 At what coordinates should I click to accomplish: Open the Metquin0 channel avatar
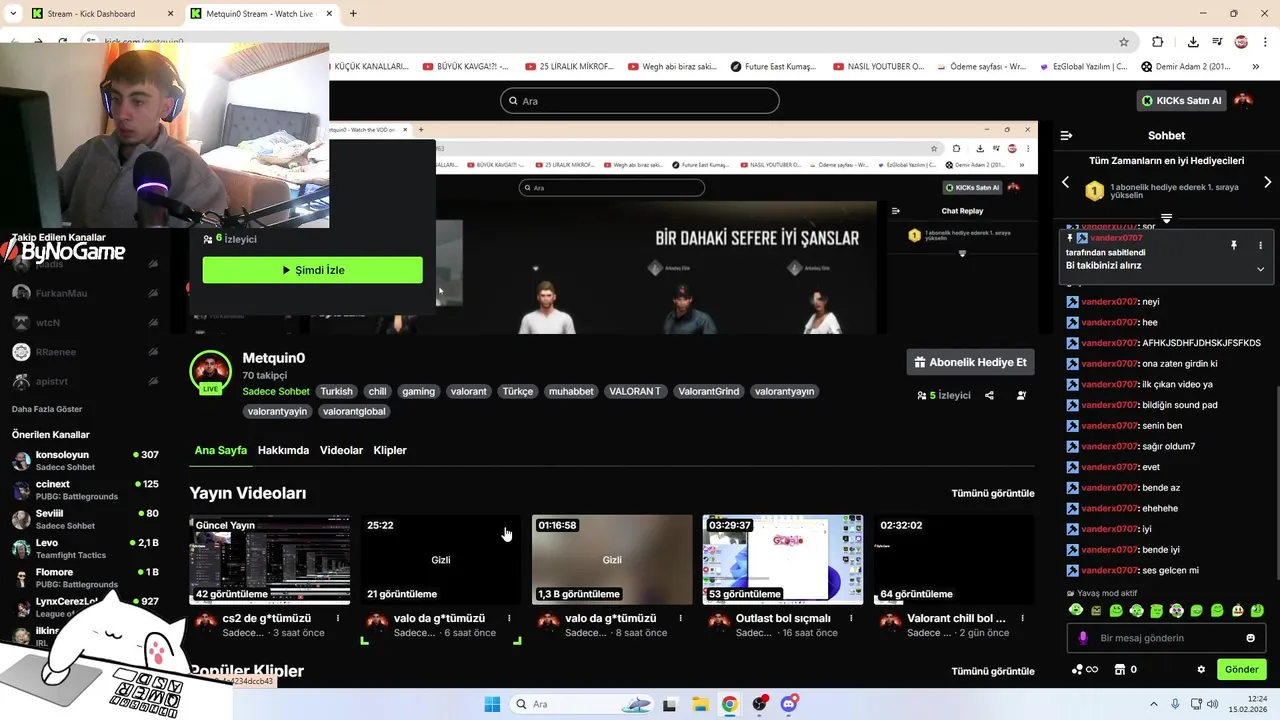pos(211,371)
